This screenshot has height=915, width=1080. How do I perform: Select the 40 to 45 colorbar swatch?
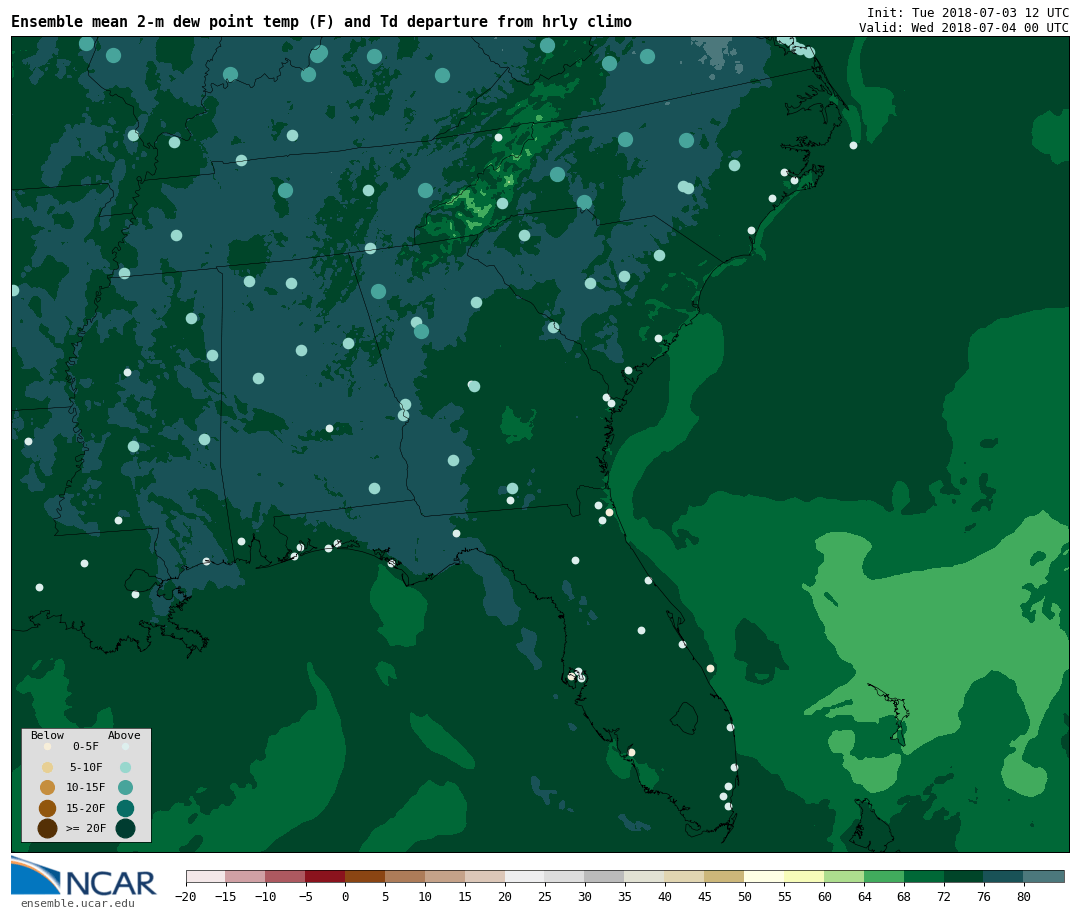pos(685,876)
